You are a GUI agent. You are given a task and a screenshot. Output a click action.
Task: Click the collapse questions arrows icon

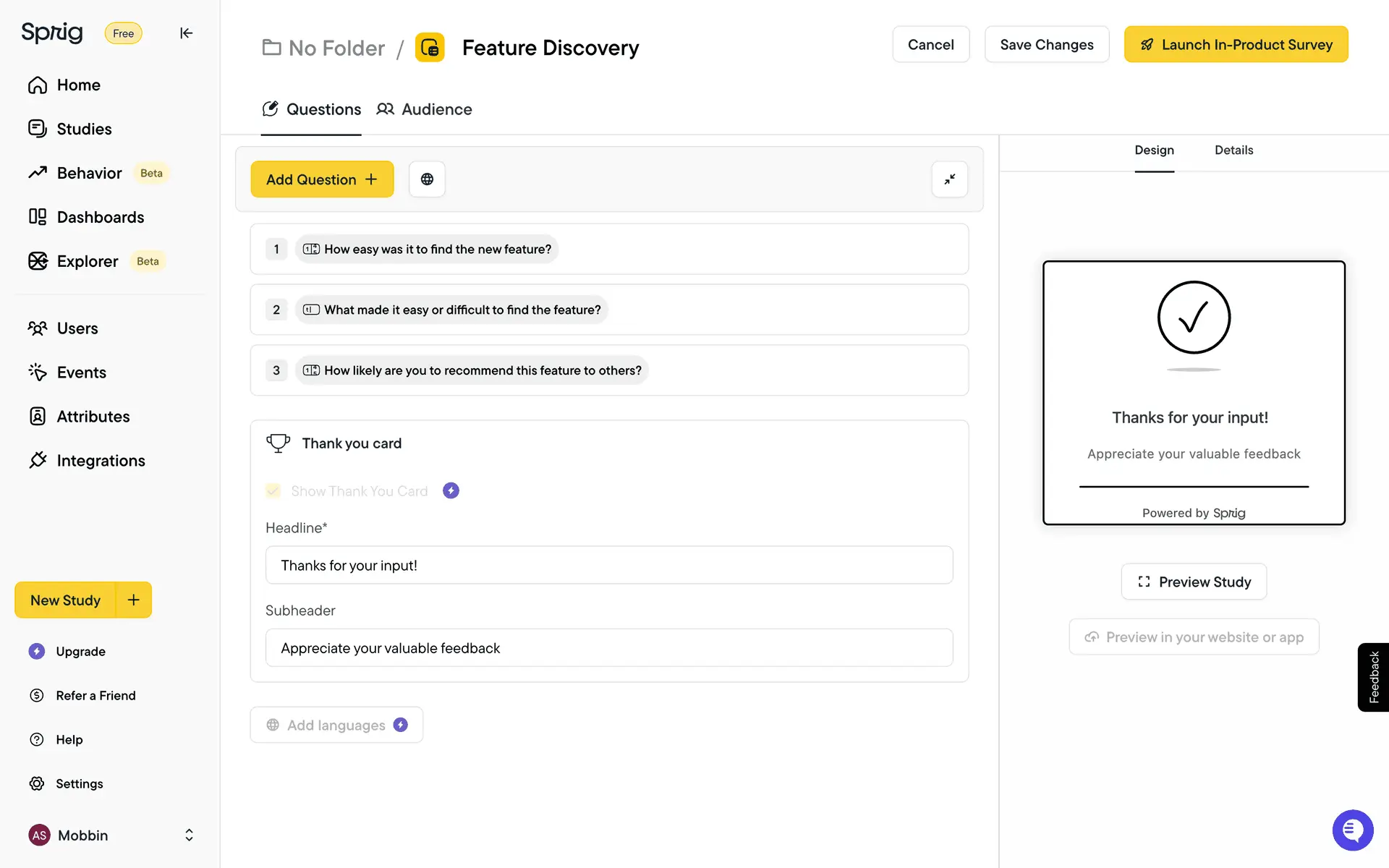949,179
